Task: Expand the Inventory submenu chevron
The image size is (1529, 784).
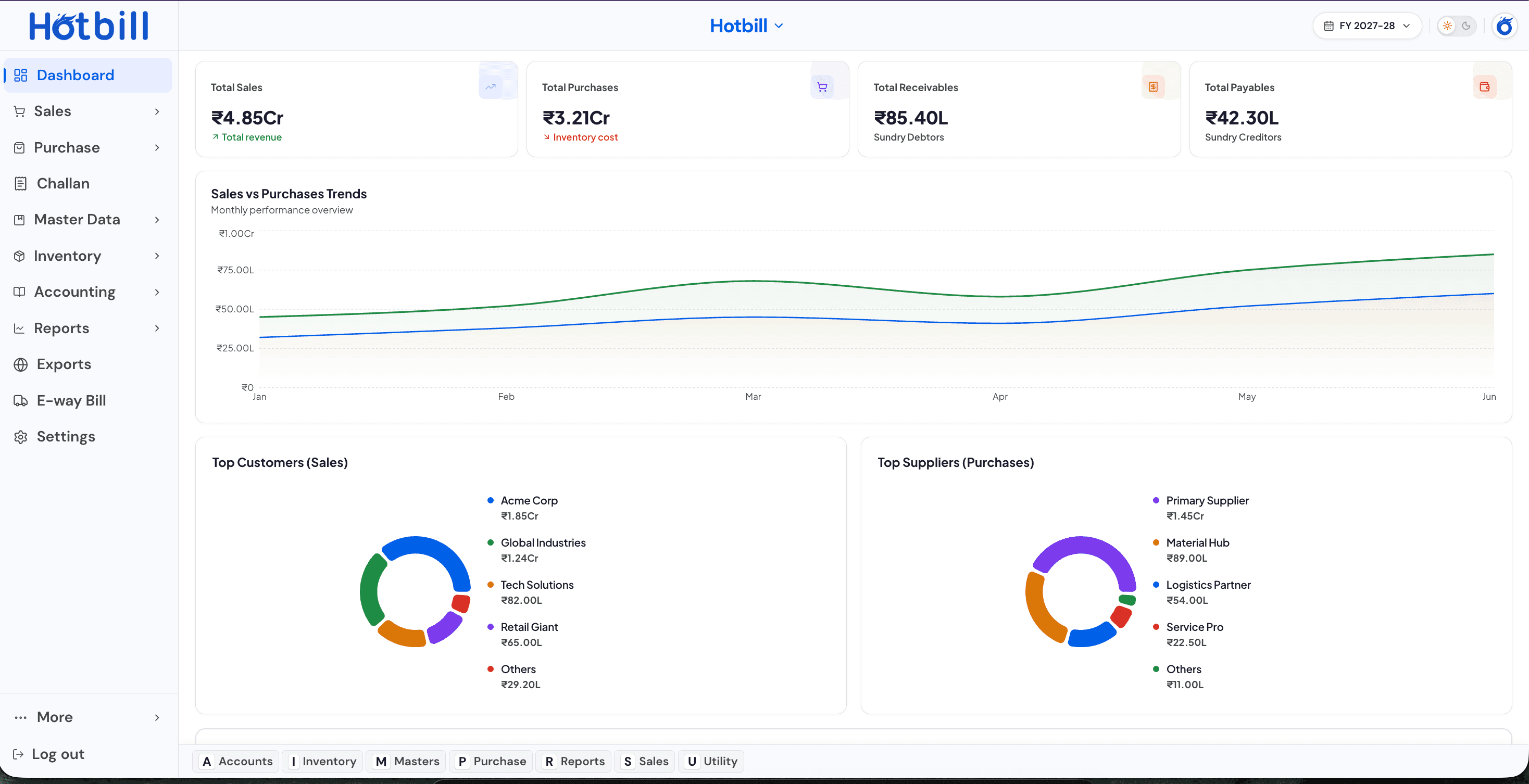Action: (157, 256)
